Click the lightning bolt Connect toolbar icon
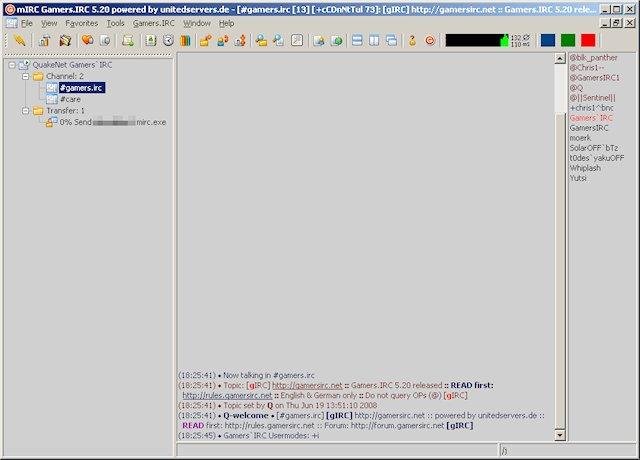Screen dimensions: 640x460 [19, 40]
